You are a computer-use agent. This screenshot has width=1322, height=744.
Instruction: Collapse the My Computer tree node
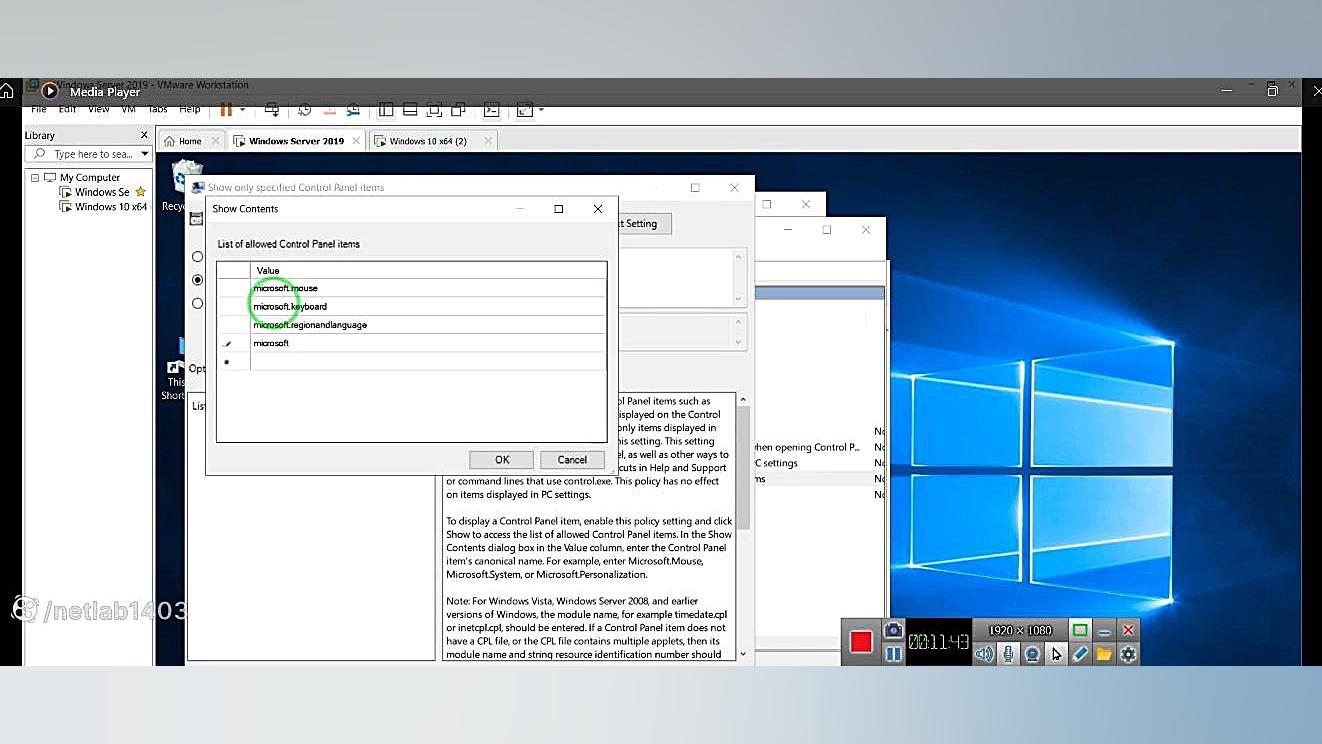coord(35,178)
